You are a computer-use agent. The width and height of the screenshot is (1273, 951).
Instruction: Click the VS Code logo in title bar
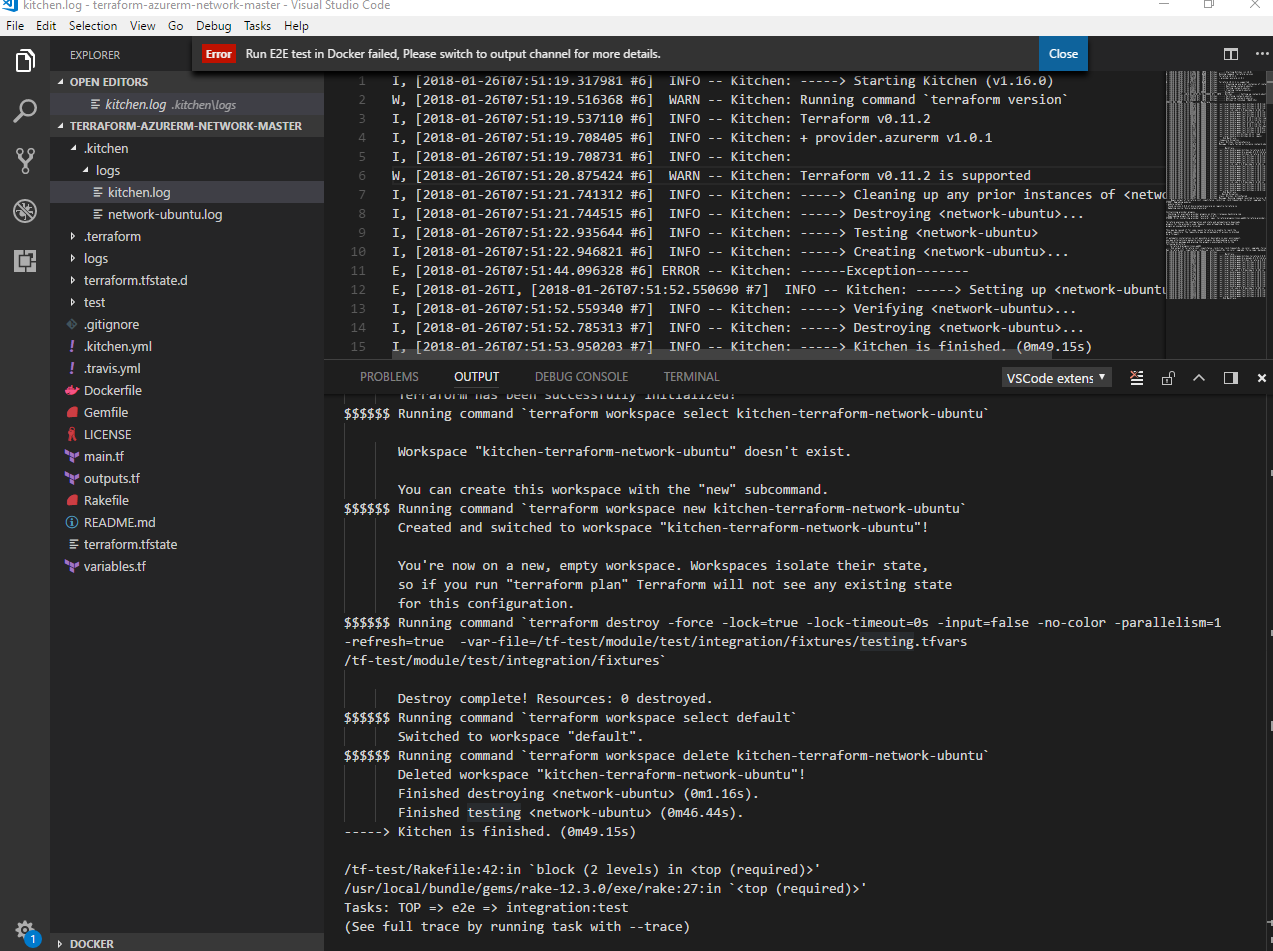coord(10,6)
